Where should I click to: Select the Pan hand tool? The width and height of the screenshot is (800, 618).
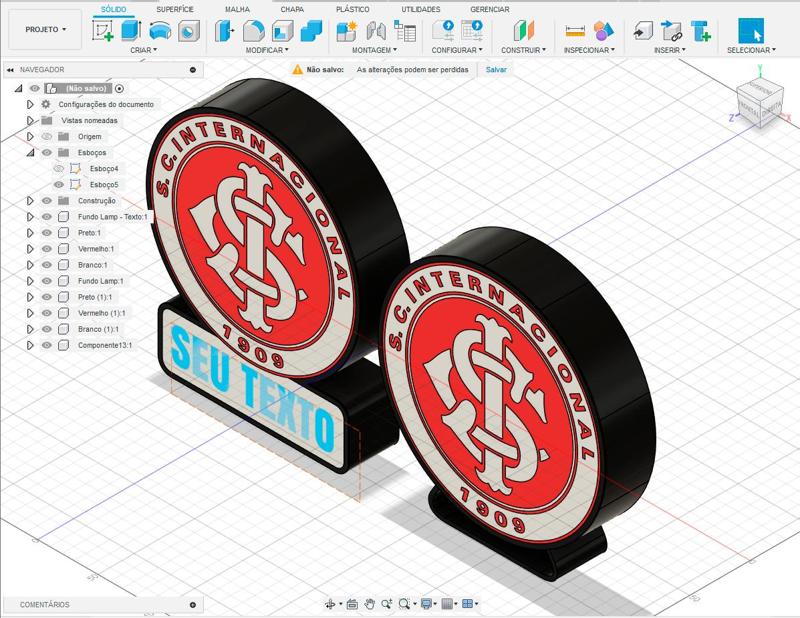tap(369, 604)
